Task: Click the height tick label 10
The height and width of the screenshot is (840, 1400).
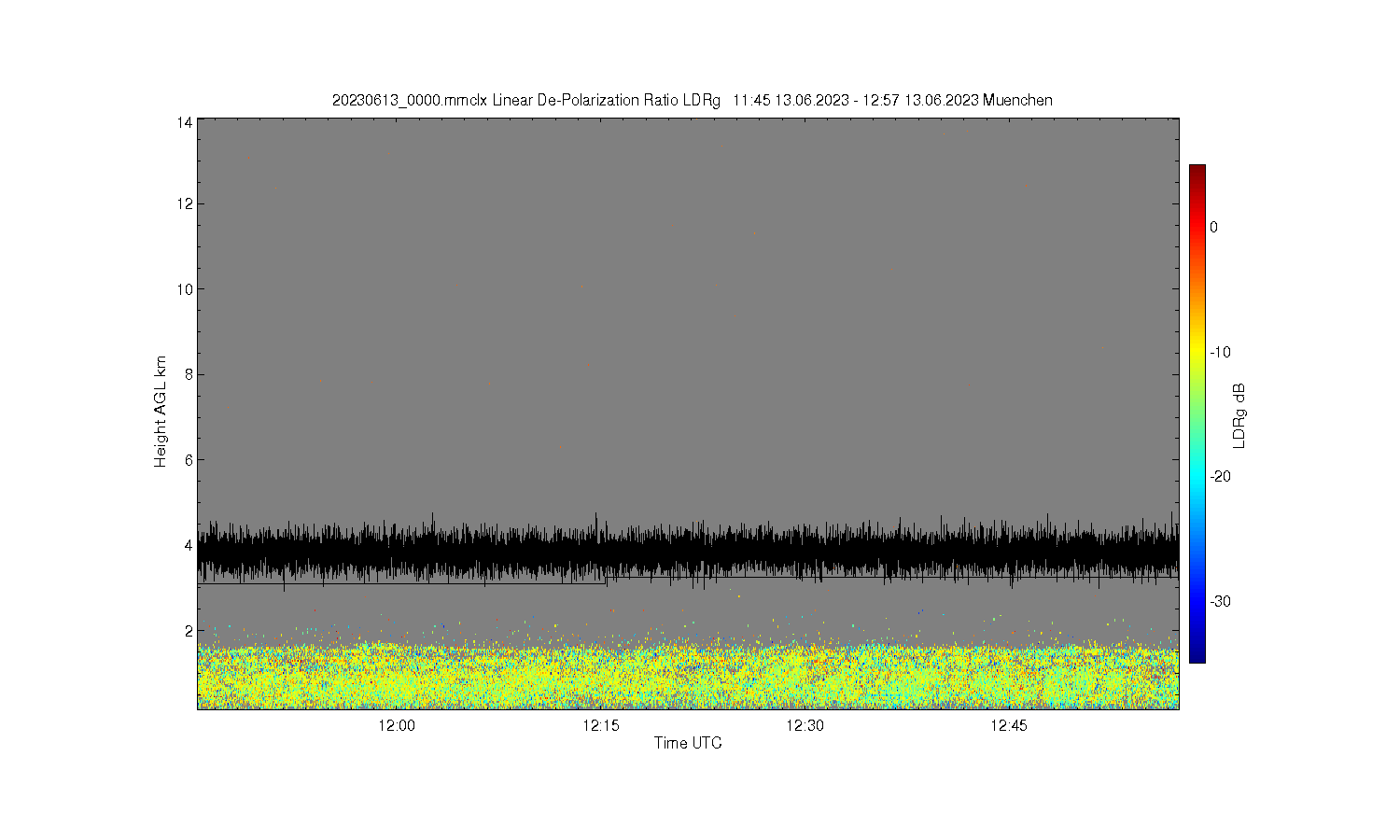Action: pyautogui.click(x=185, y=289)
